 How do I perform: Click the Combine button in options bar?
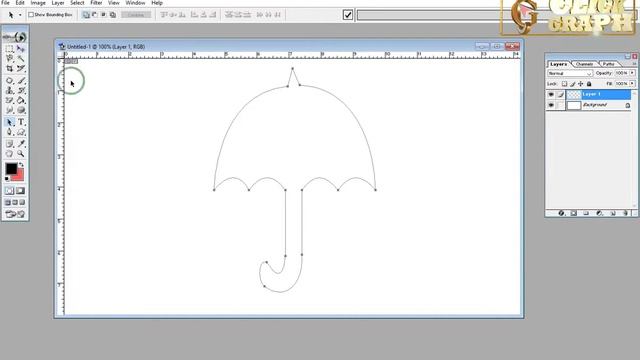(136, 15)
